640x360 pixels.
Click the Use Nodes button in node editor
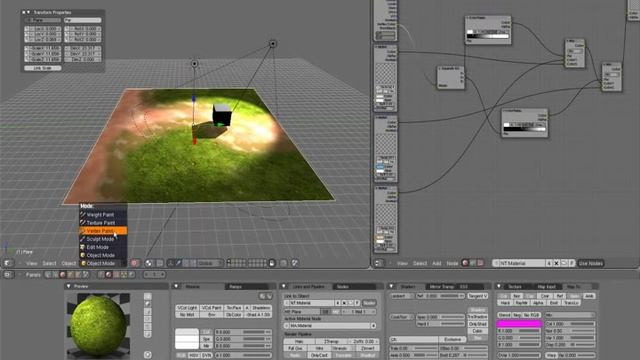pos(591,263)
